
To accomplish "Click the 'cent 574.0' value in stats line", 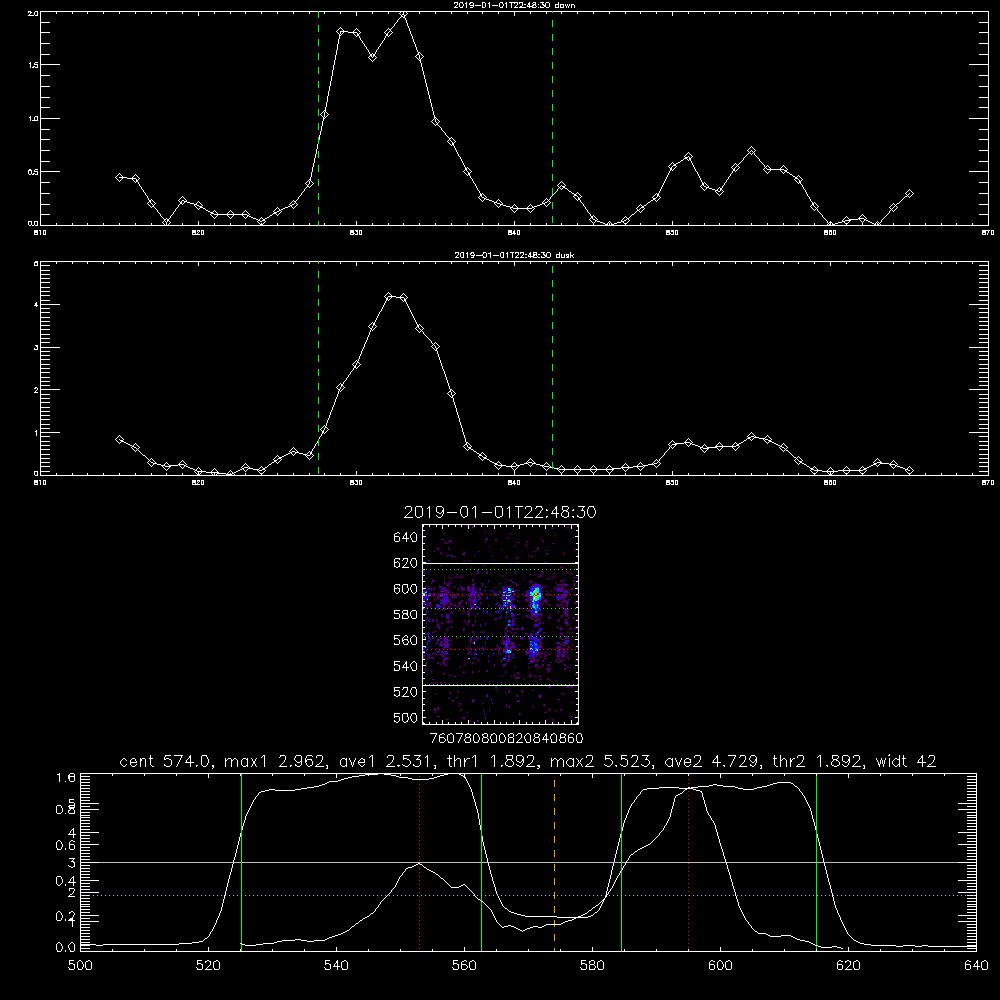I will (x=166, y=761).
